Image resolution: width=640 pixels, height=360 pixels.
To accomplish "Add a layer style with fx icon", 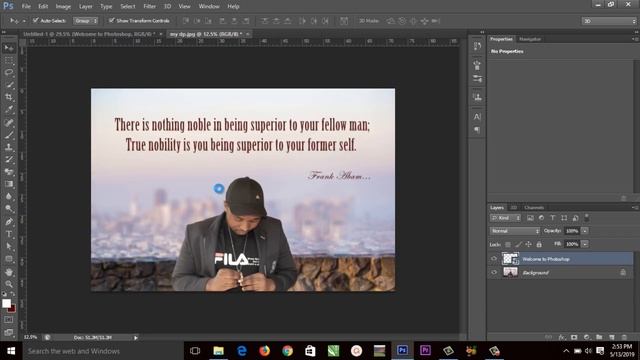I will click(562, 337).
